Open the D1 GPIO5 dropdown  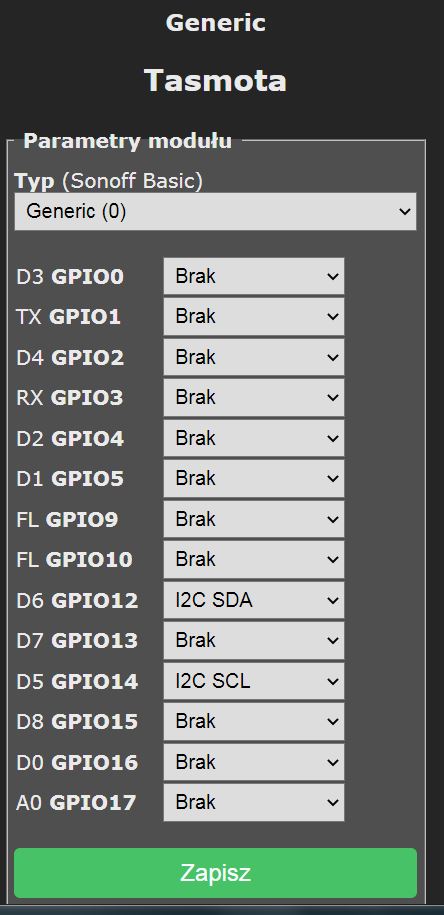tap(254, 479)
